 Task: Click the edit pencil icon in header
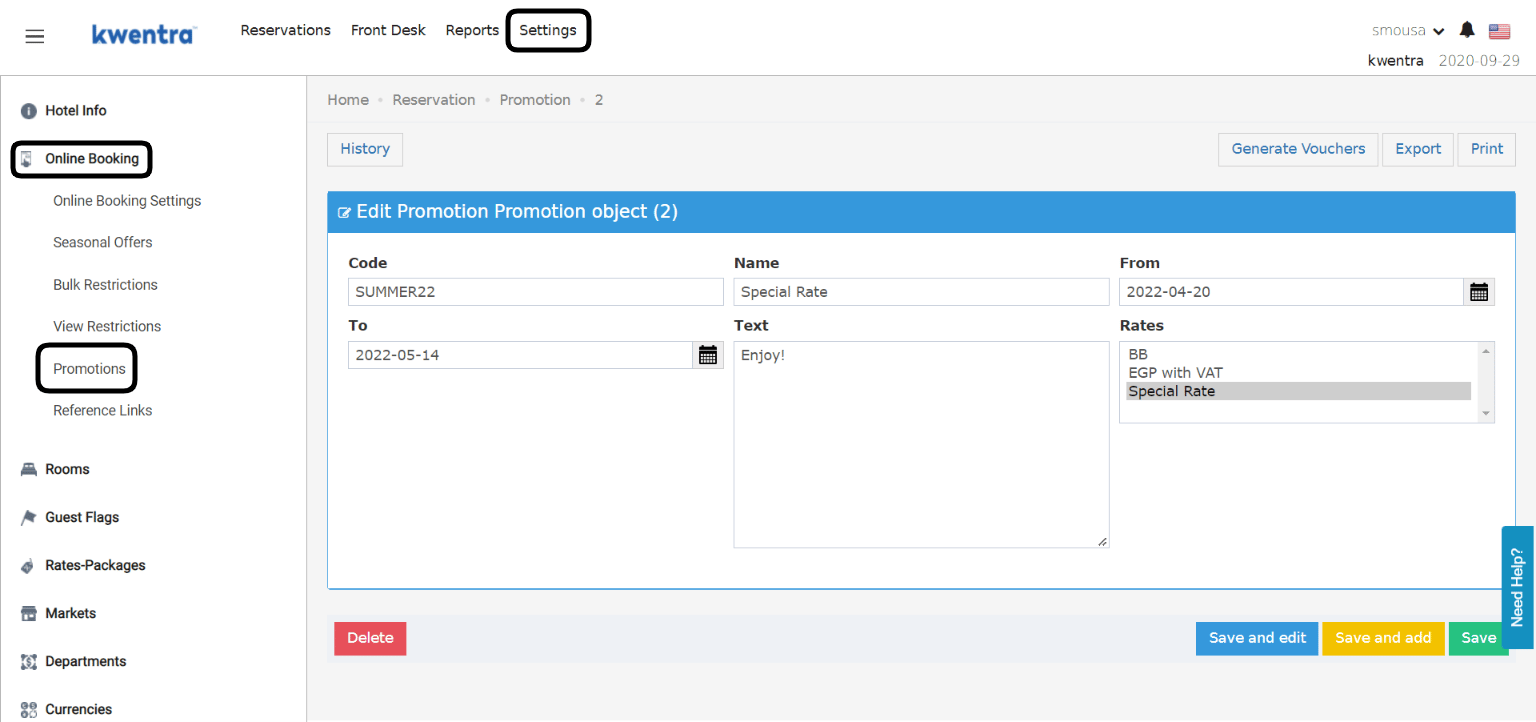coord(345,213)
